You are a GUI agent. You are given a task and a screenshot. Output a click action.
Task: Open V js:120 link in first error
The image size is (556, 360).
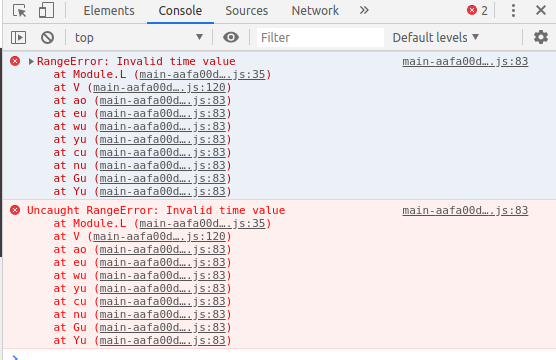pos(159,87)
